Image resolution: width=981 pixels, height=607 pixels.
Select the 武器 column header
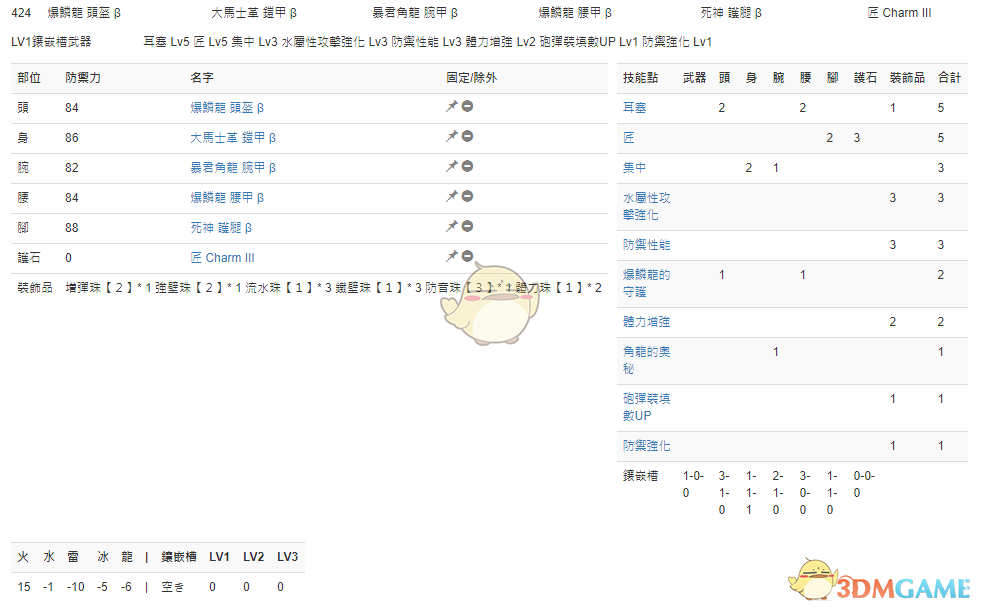tap(694, 78)
